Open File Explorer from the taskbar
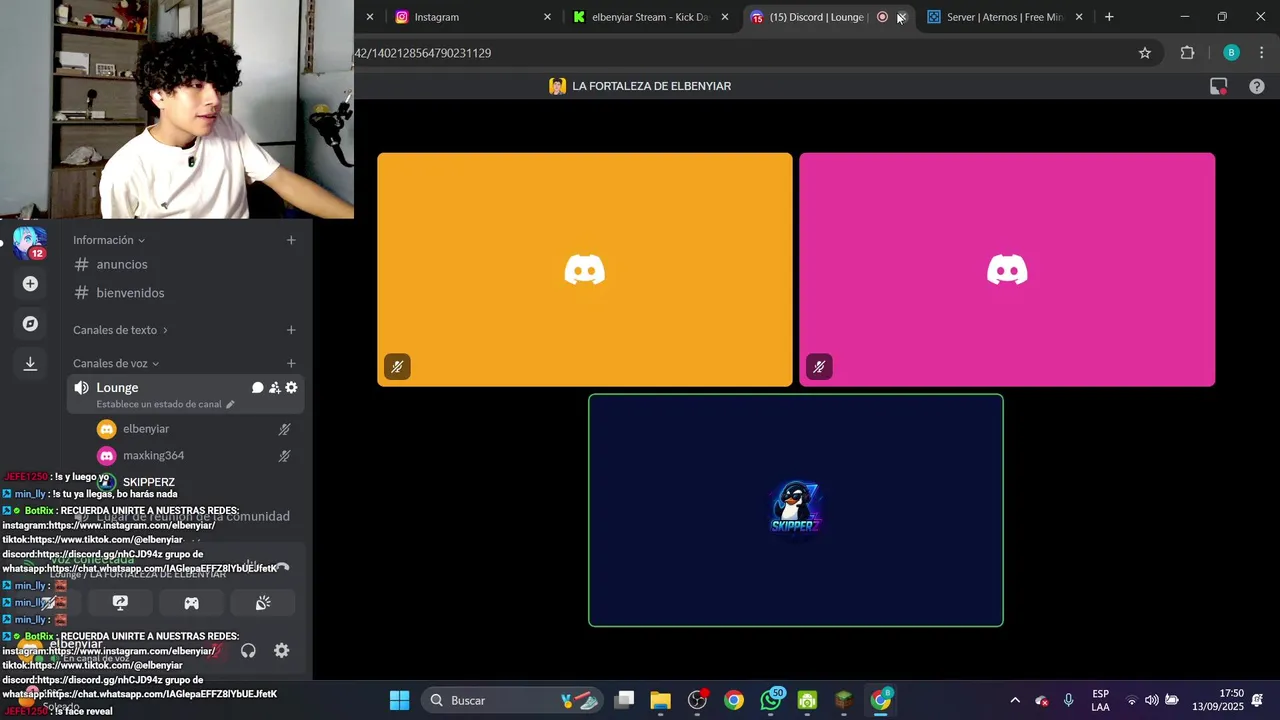The height and width of the screenshot is (720, 1280). tap(660, 700)
